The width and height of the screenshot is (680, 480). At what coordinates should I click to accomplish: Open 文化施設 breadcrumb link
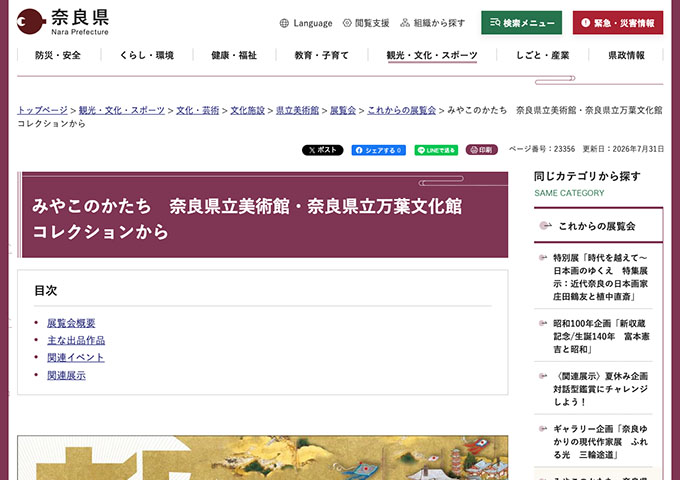tap(247, 110)
